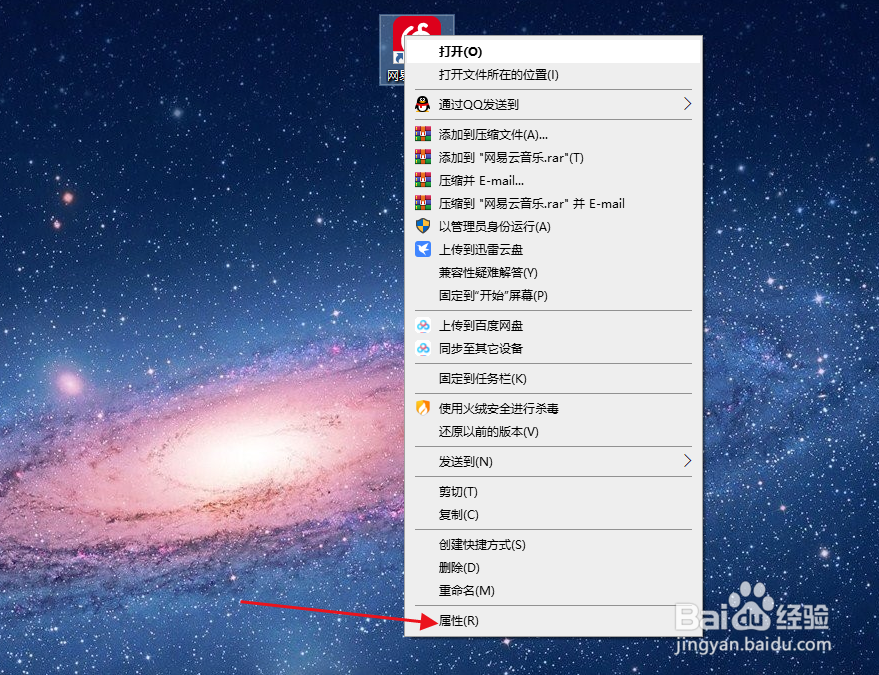Screen dimensions: 879x675
Task: Click the admin shield icon
Action: [423, 226]
